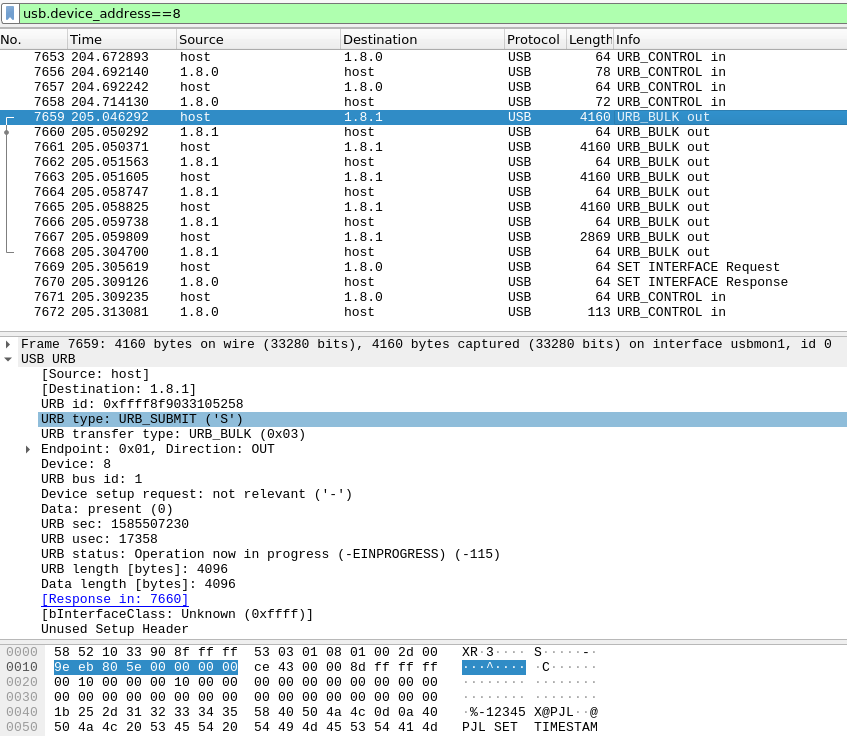Screen dimensions: 847x736
Task: Select packet 7665 row
Action: pos(424,207)
